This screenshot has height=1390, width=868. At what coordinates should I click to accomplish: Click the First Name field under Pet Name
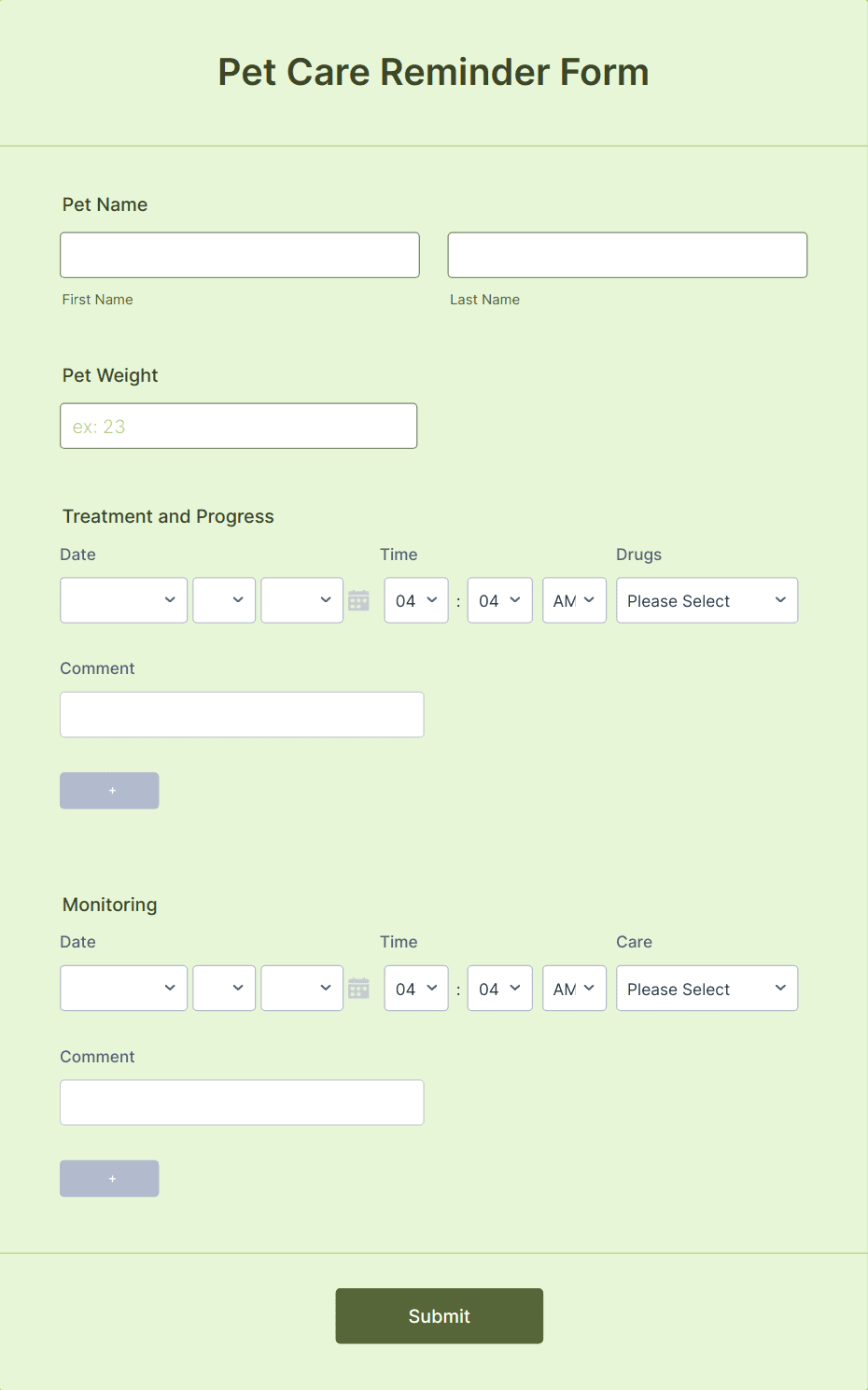tap(239, 254)
